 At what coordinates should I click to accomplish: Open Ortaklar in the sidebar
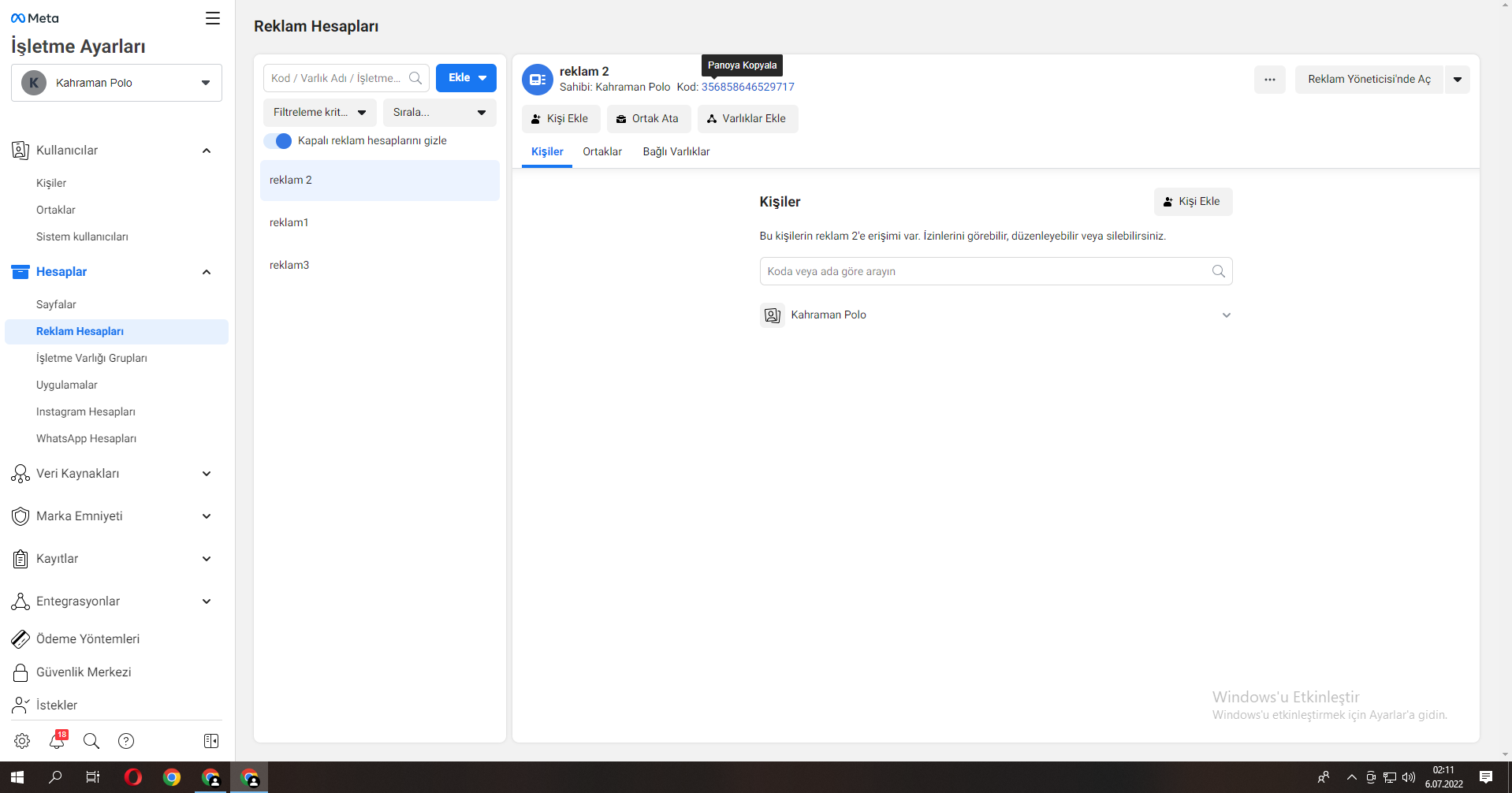(56, 210)
